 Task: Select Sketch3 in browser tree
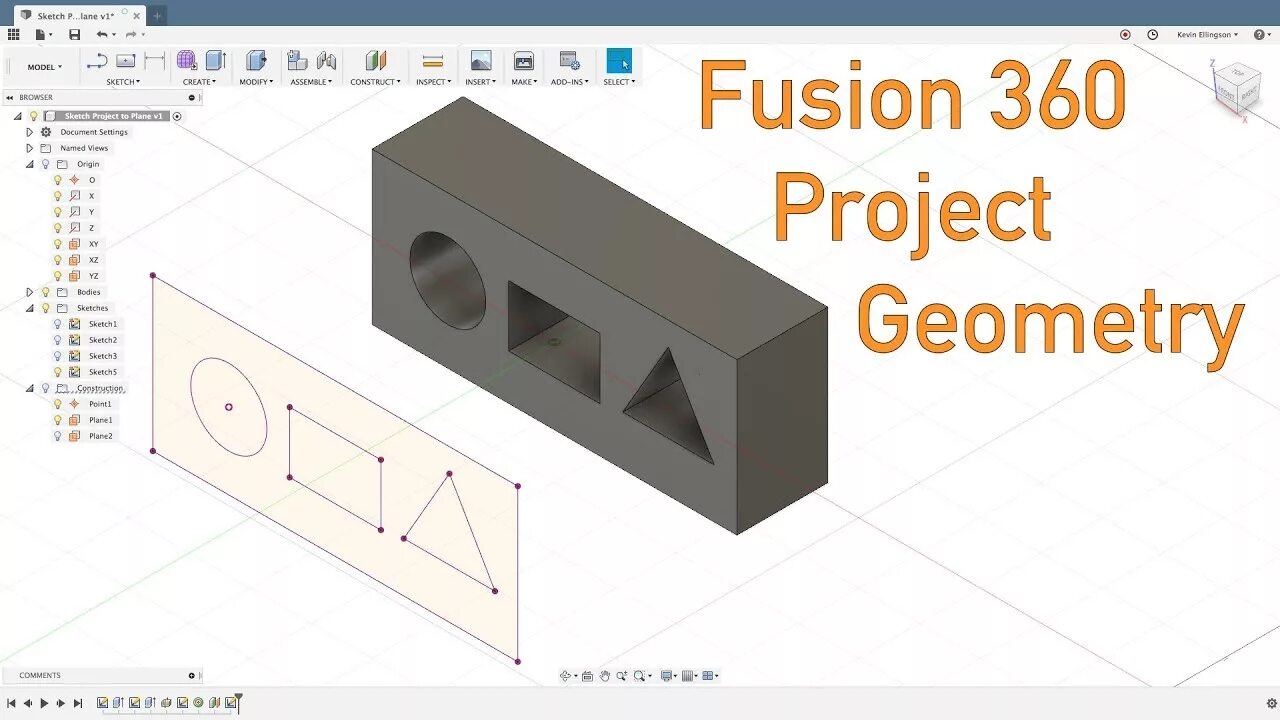(102, 356)
